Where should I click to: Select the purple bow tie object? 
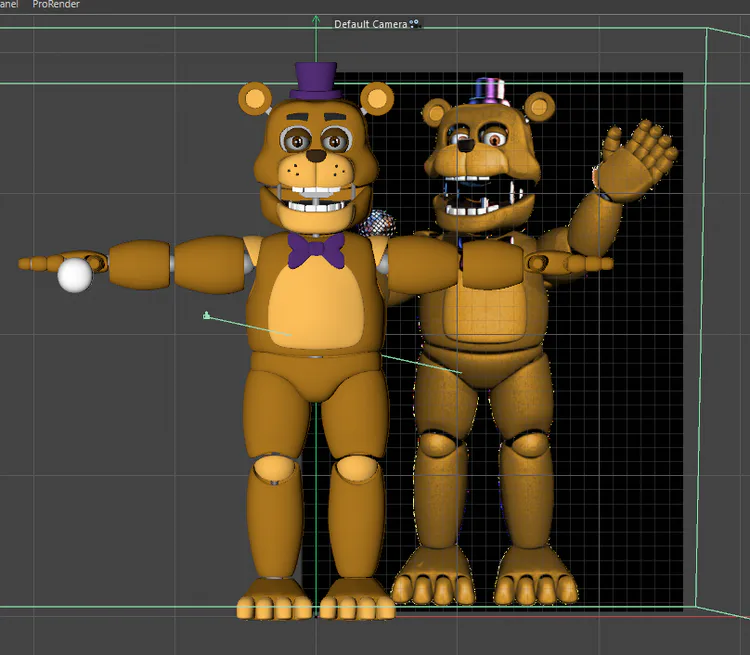pyautogui.click(x=317, y=250)
